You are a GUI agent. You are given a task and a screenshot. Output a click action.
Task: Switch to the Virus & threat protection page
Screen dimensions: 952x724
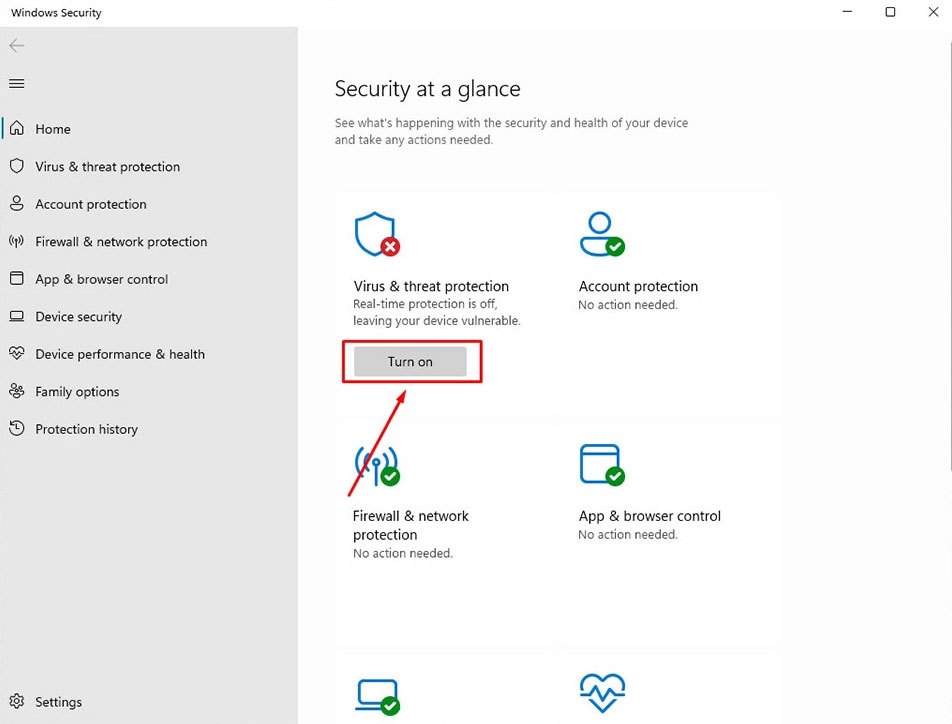(x=107, y=166)
